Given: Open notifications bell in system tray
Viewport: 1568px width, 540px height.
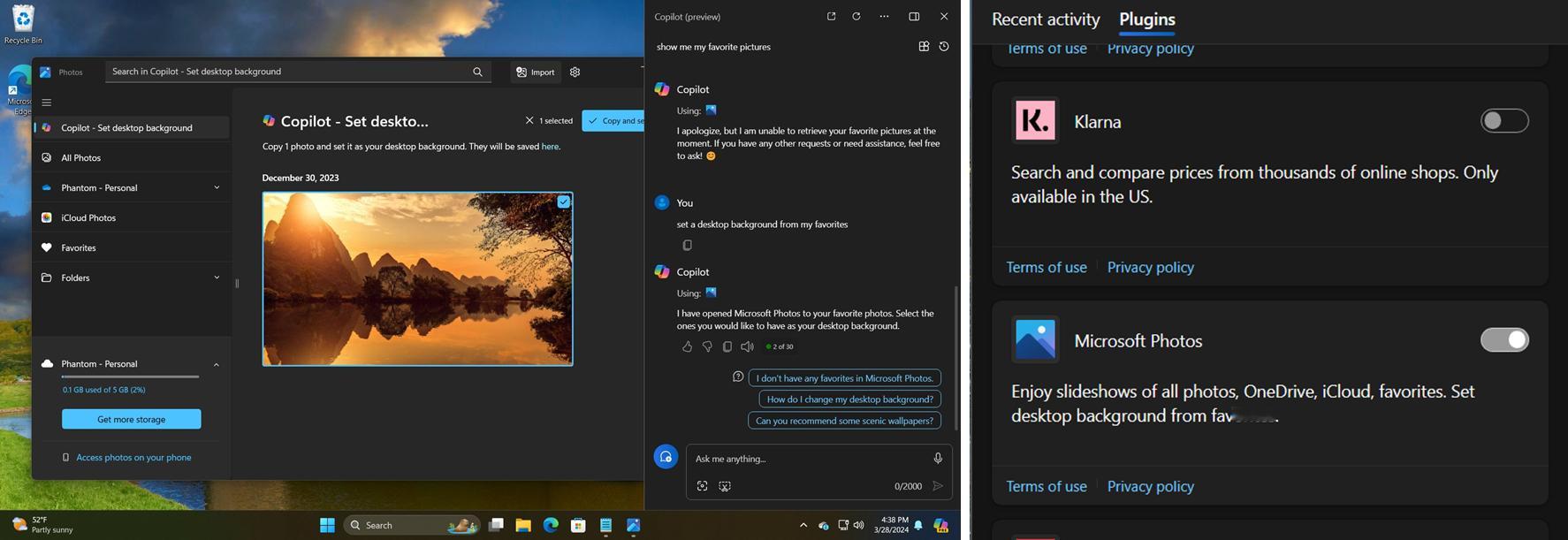Looking at the screenshot, I should [918, 525].
